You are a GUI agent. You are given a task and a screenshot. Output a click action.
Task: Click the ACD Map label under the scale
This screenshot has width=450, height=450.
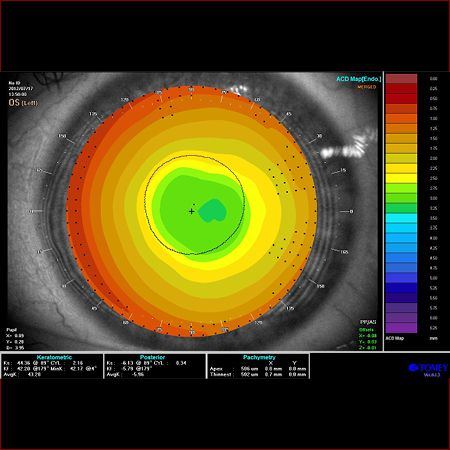395,338
